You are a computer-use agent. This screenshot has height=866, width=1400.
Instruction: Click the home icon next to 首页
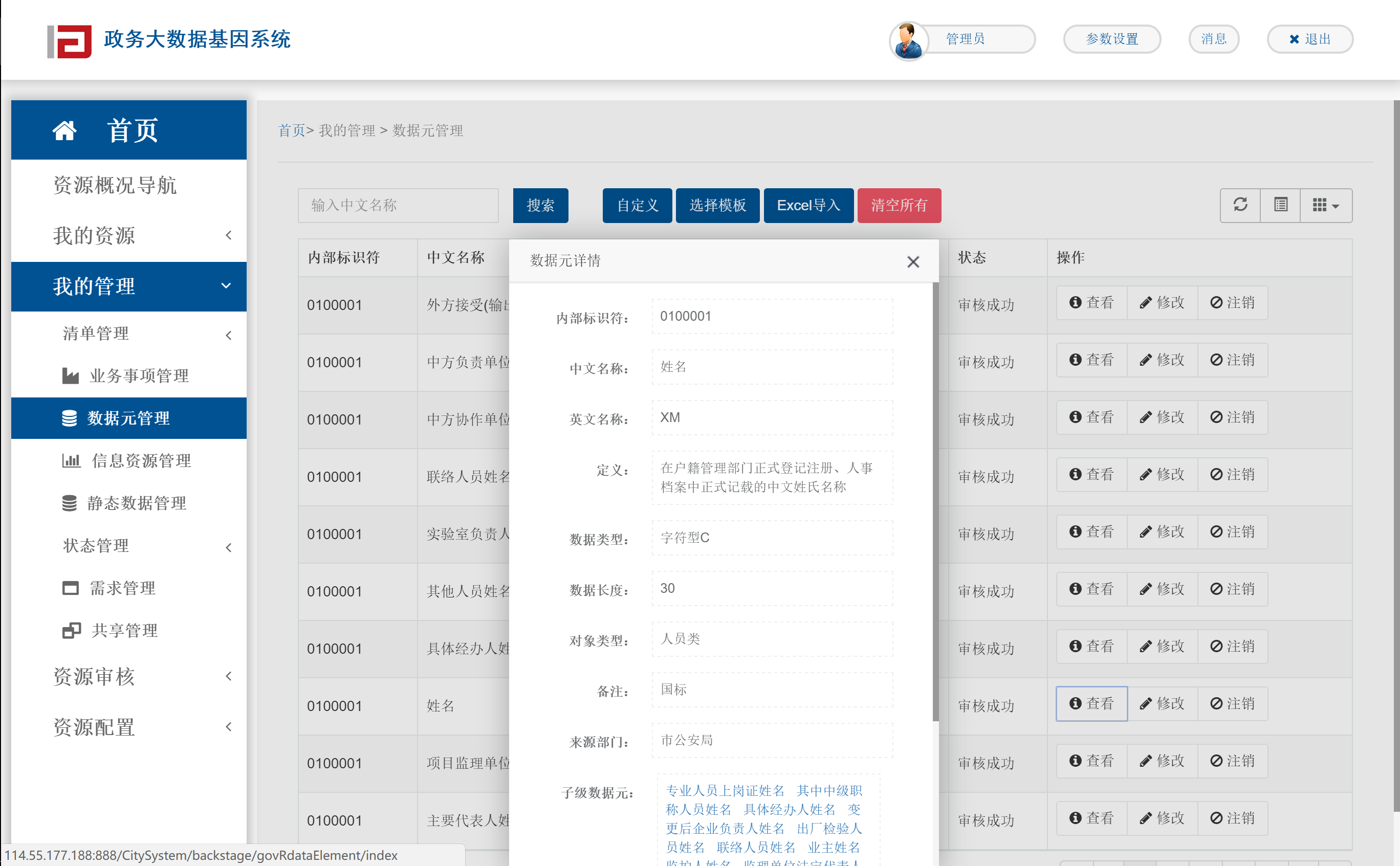point(65,130)
